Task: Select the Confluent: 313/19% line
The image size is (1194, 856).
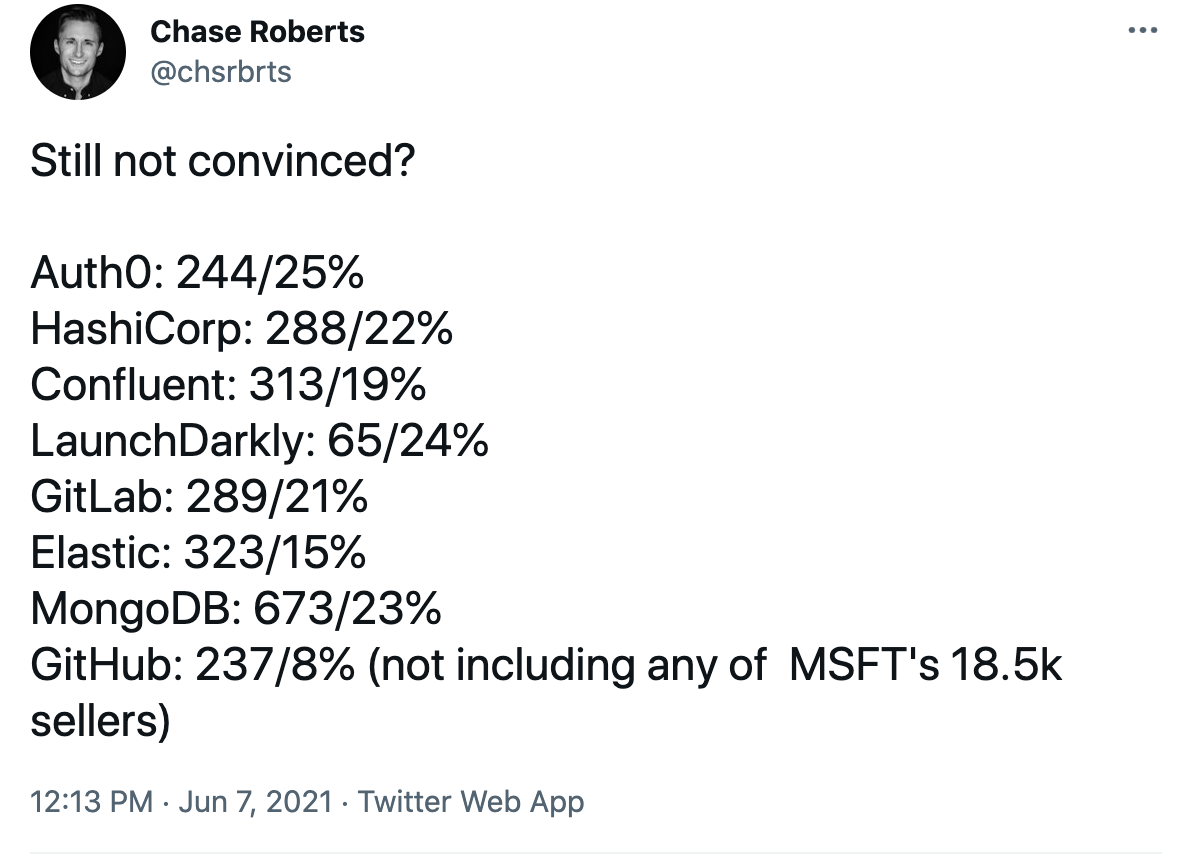Action: (228, 385)
